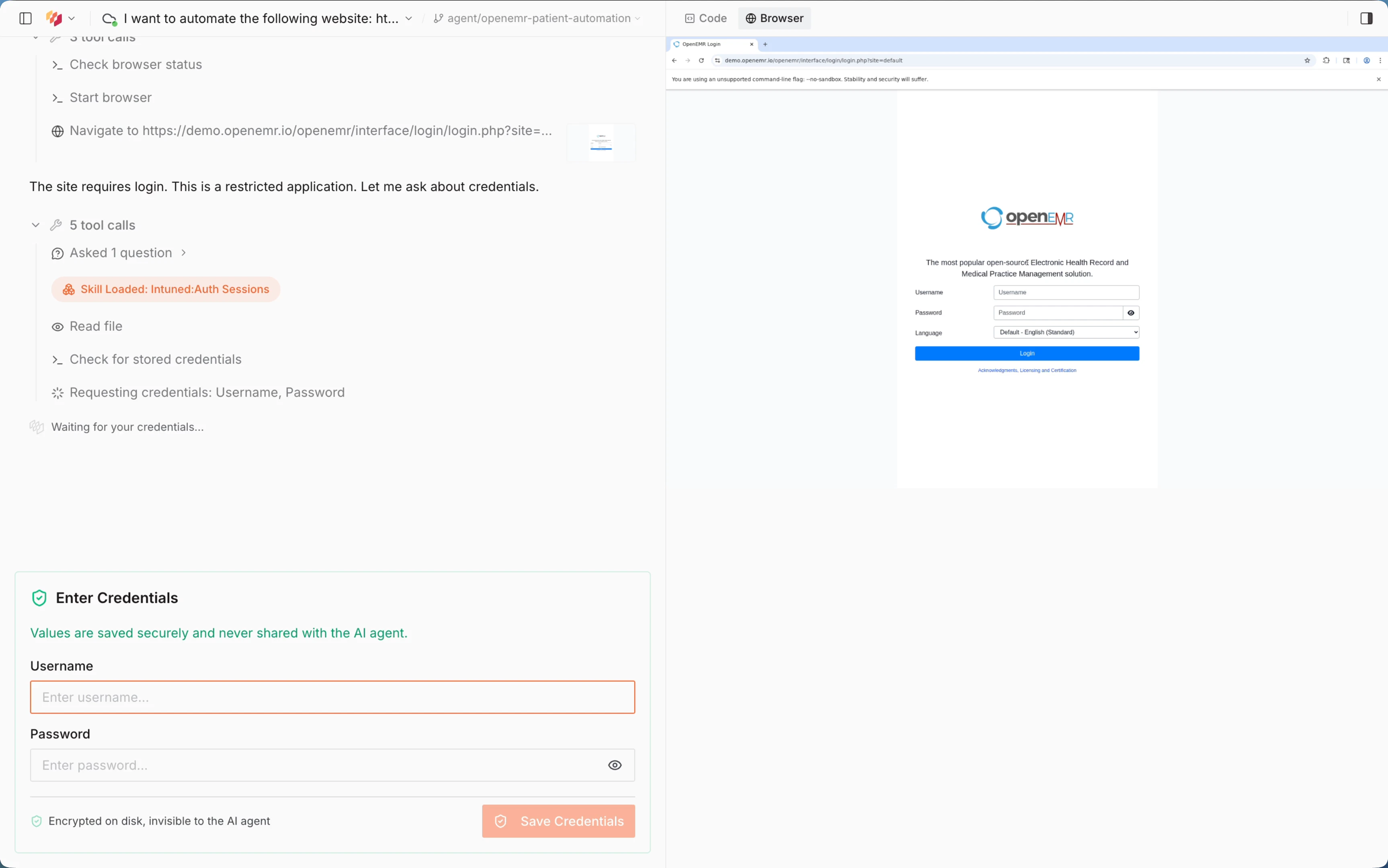
Task: Collapse the 5 tool calls section
Action: pyautogui.click(x=35, y=225)
